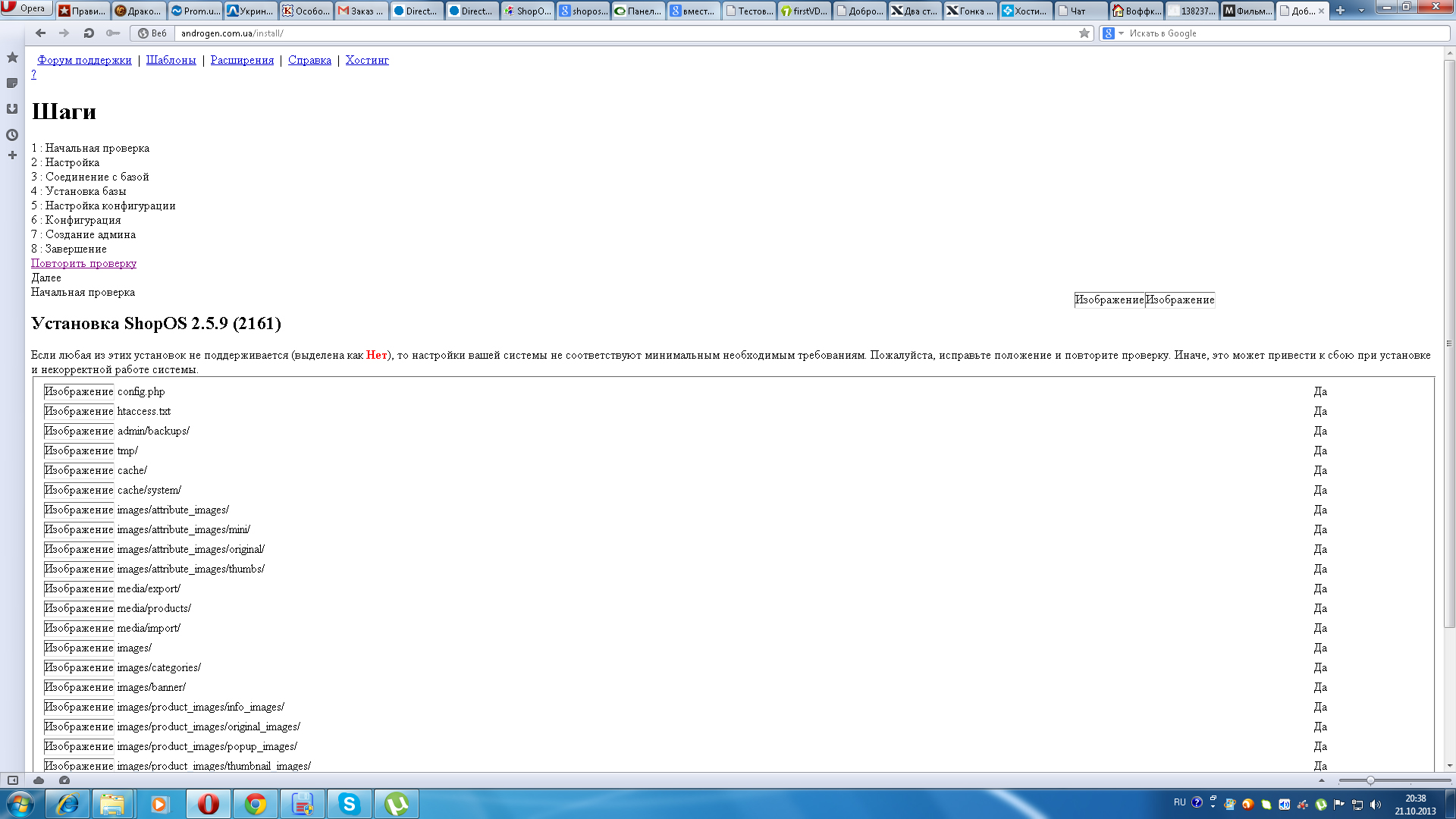Open the Форум поддержки link
Screen dimensions: 1456x819
[84, 60]
